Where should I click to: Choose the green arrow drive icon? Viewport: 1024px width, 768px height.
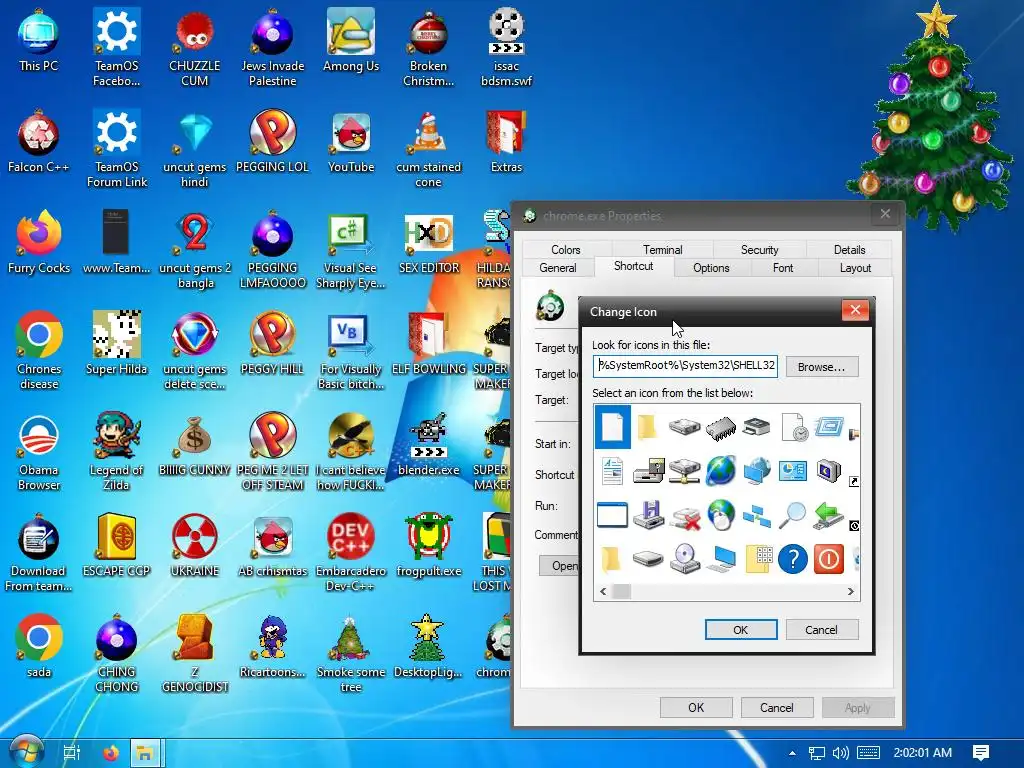click(x=828, y=515)
